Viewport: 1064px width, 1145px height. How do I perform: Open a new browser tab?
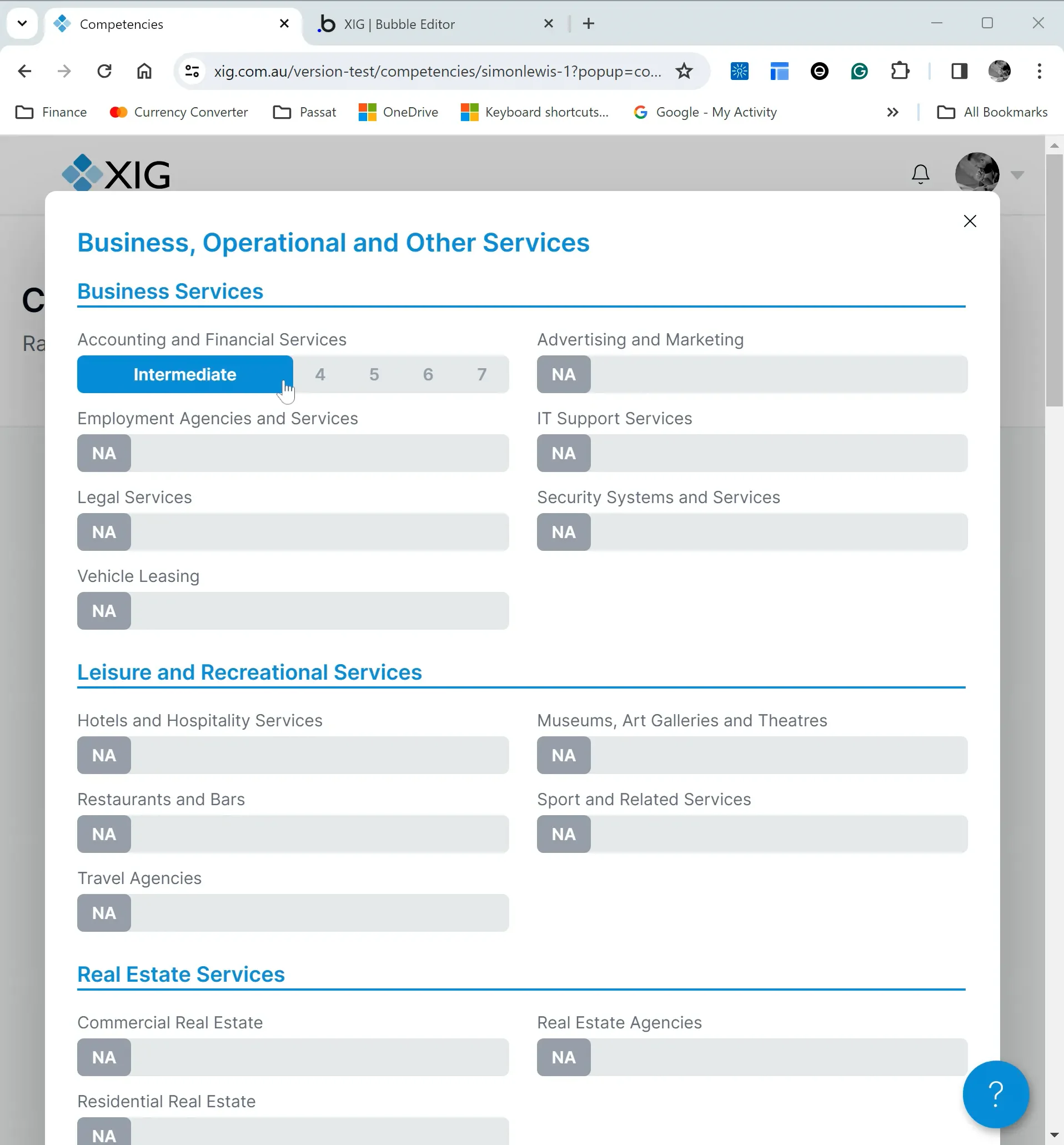pos(589,24)
